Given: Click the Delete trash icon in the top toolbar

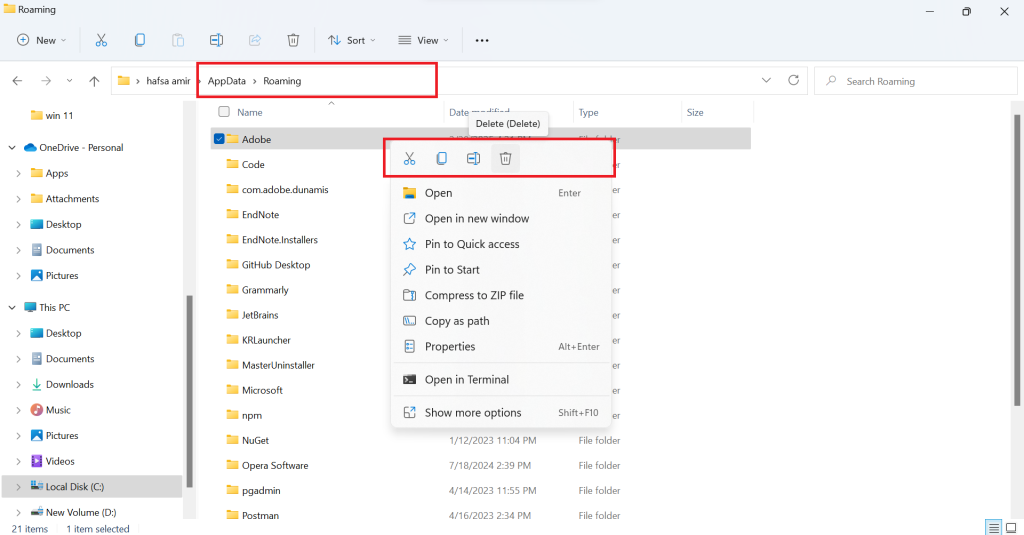Looking at the screenshot, I should click(293, 41).
